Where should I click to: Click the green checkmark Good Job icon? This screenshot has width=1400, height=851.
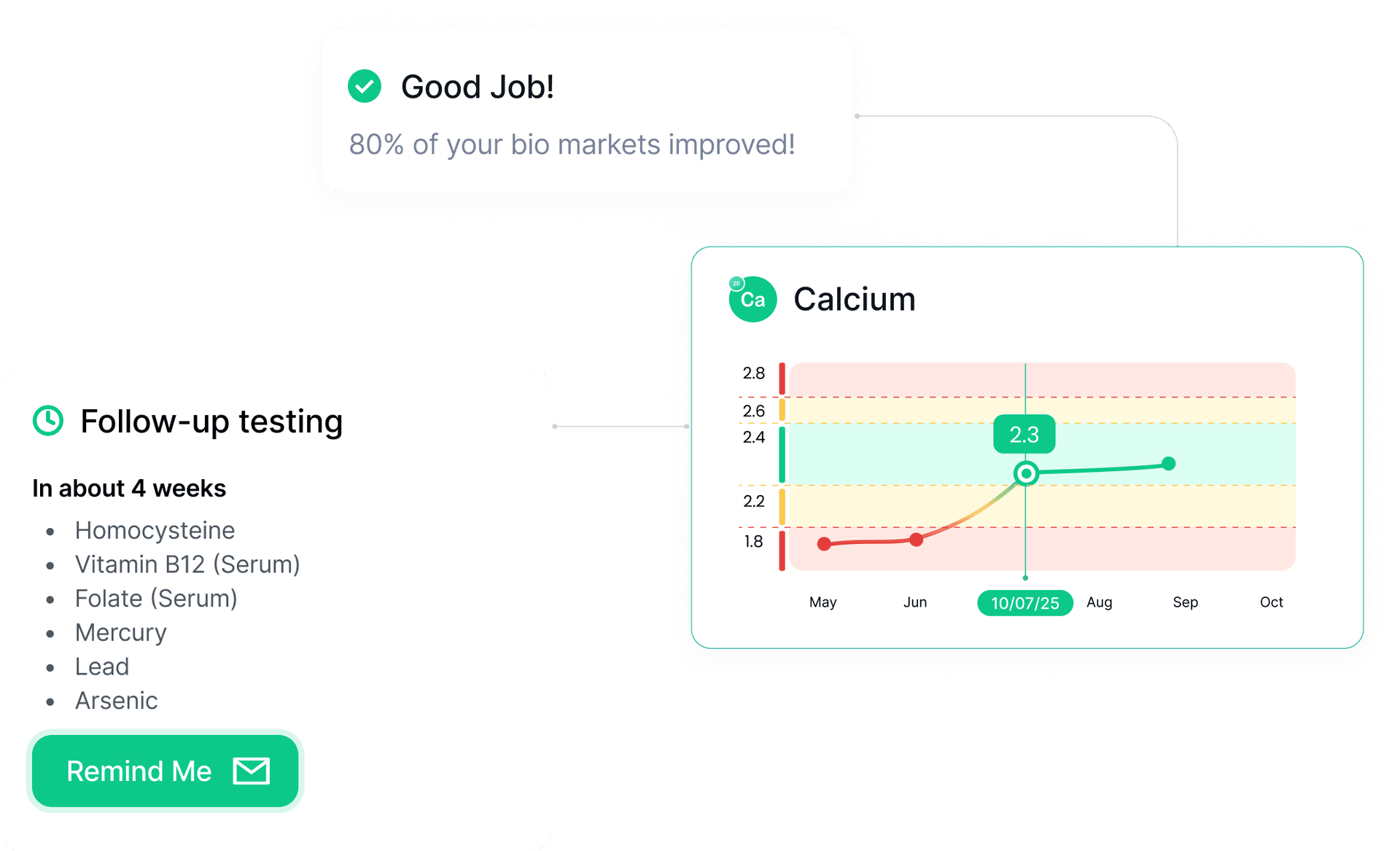364,87
